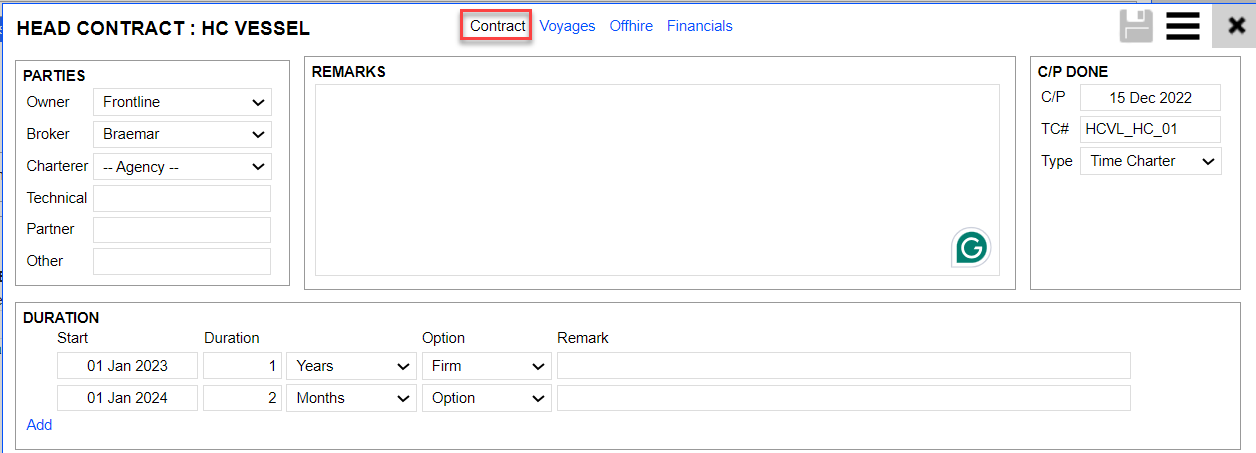The image size is (1256, 453).
Task: Click the 01 Jan 2023 start date
Action: [127, 366]
